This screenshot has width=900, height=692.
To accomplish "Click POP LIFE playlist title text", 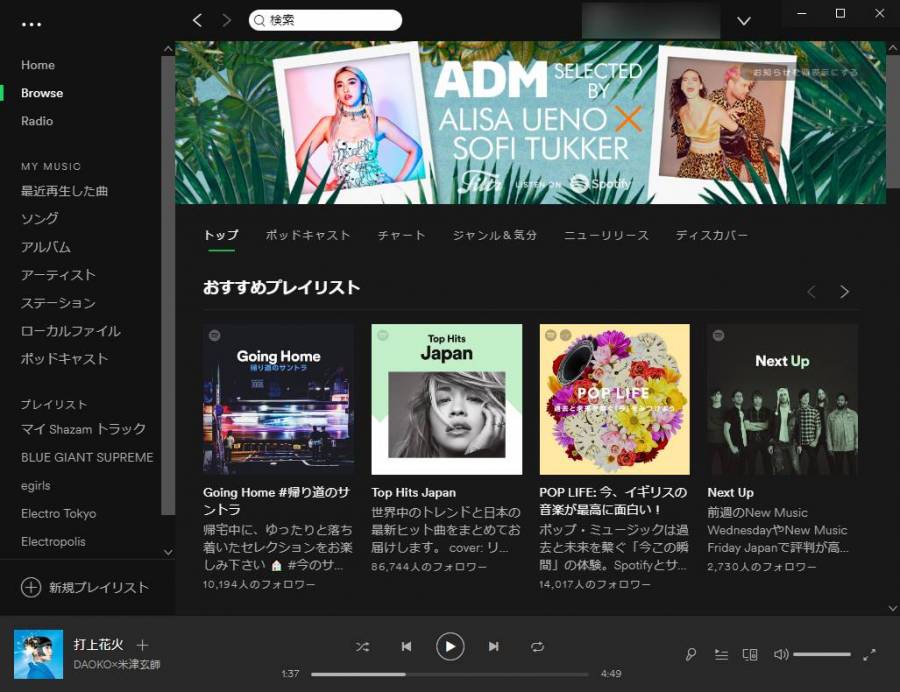I will pyautogui.click(x=613, y=501).
